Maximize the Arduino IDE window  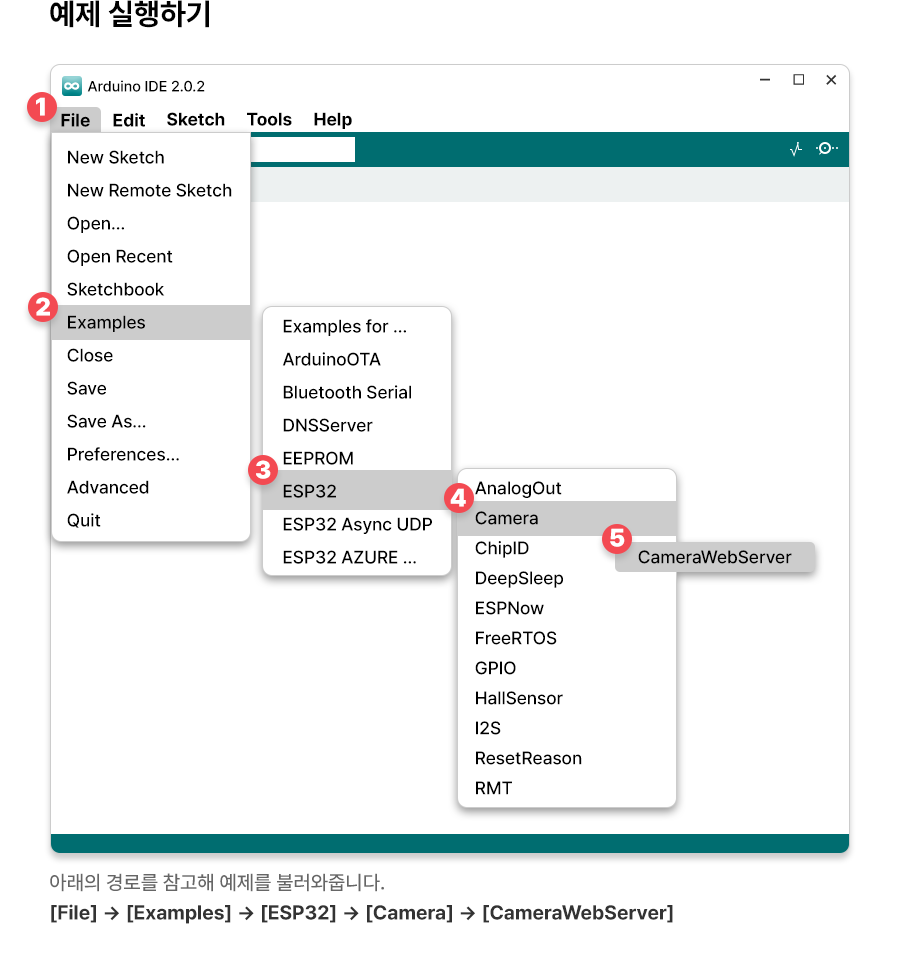798,80
